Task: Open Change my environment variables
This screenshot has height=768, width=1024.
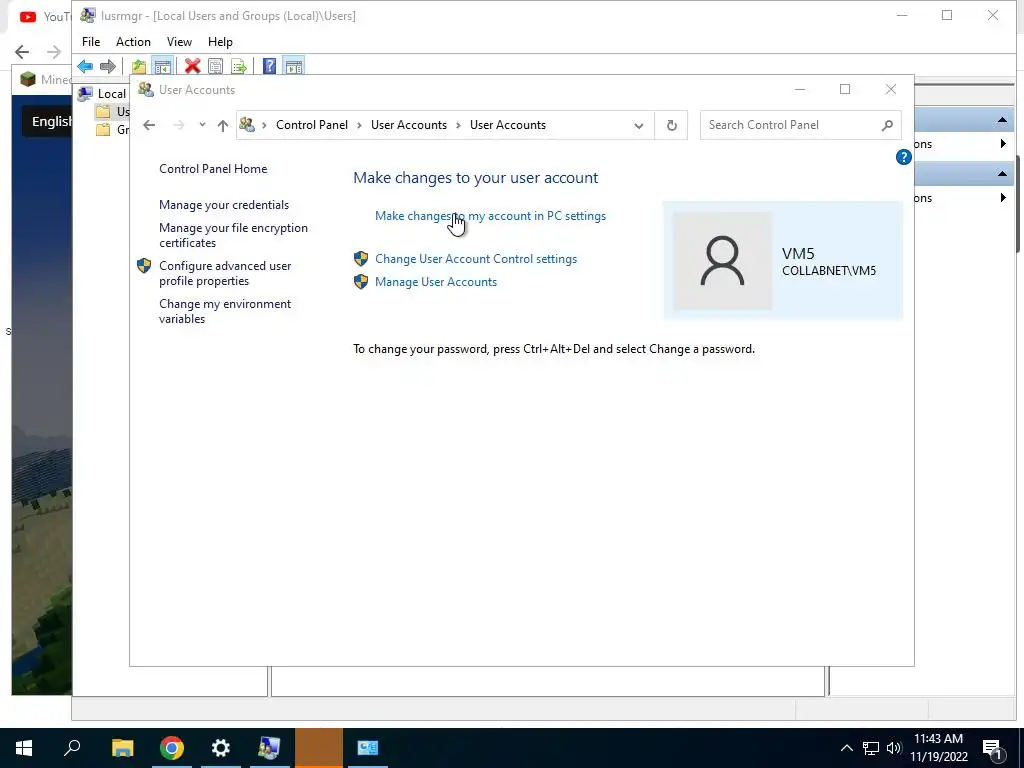Action: coord(225,311)
